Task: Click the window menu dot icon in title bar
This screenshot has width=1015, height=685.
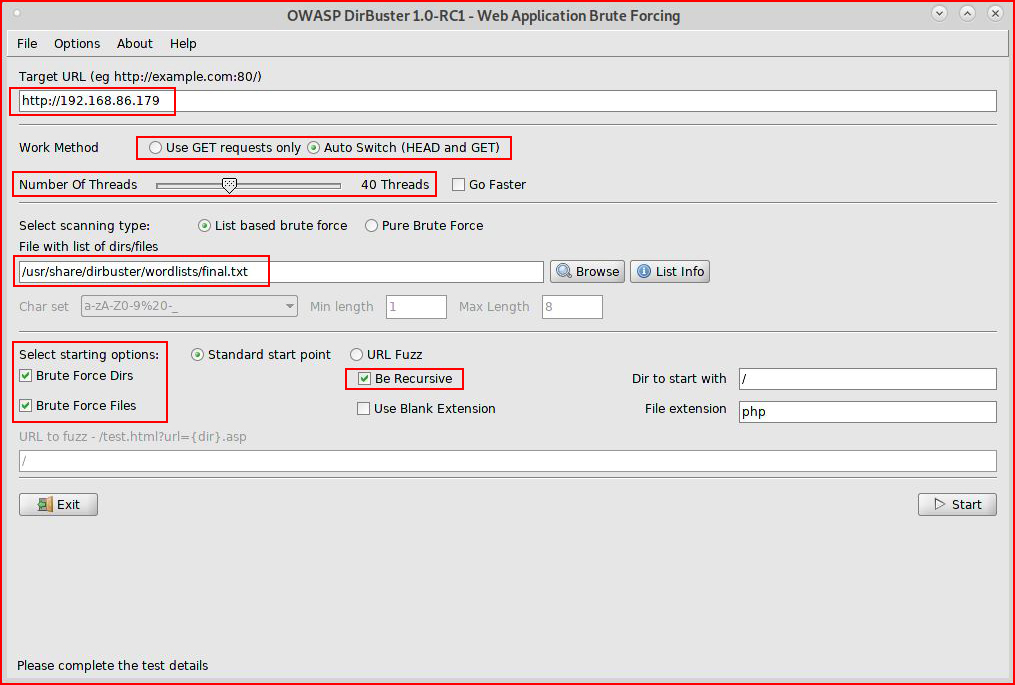Action: pyautogui.click(x=17, y=13)
